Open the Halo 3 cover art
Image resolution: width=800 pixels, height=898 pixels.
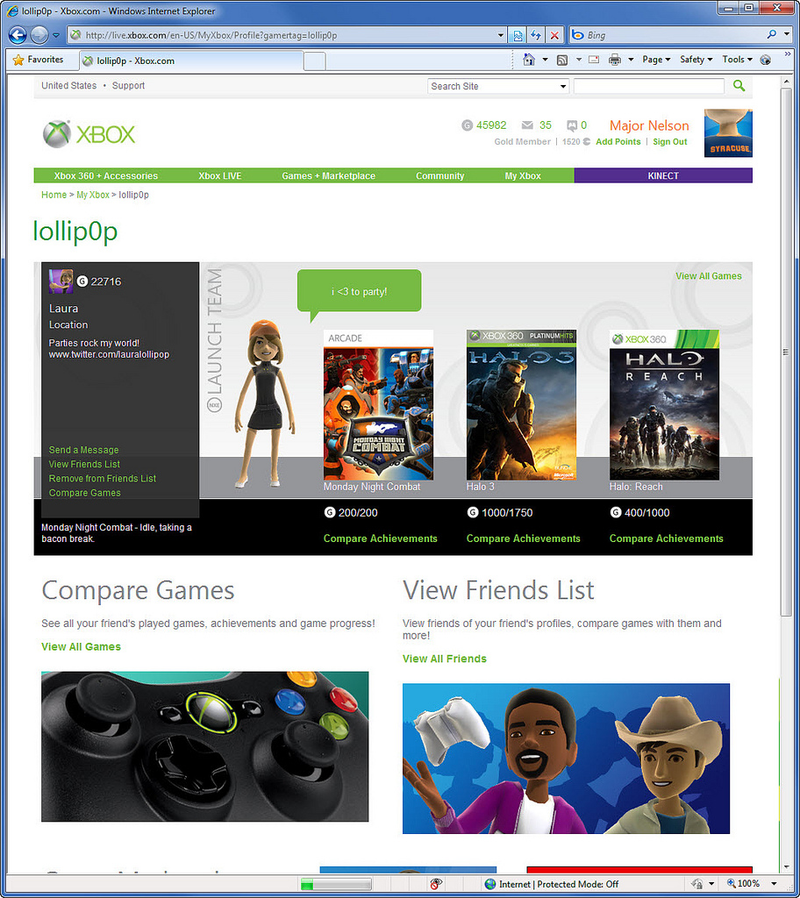(521, 405)
